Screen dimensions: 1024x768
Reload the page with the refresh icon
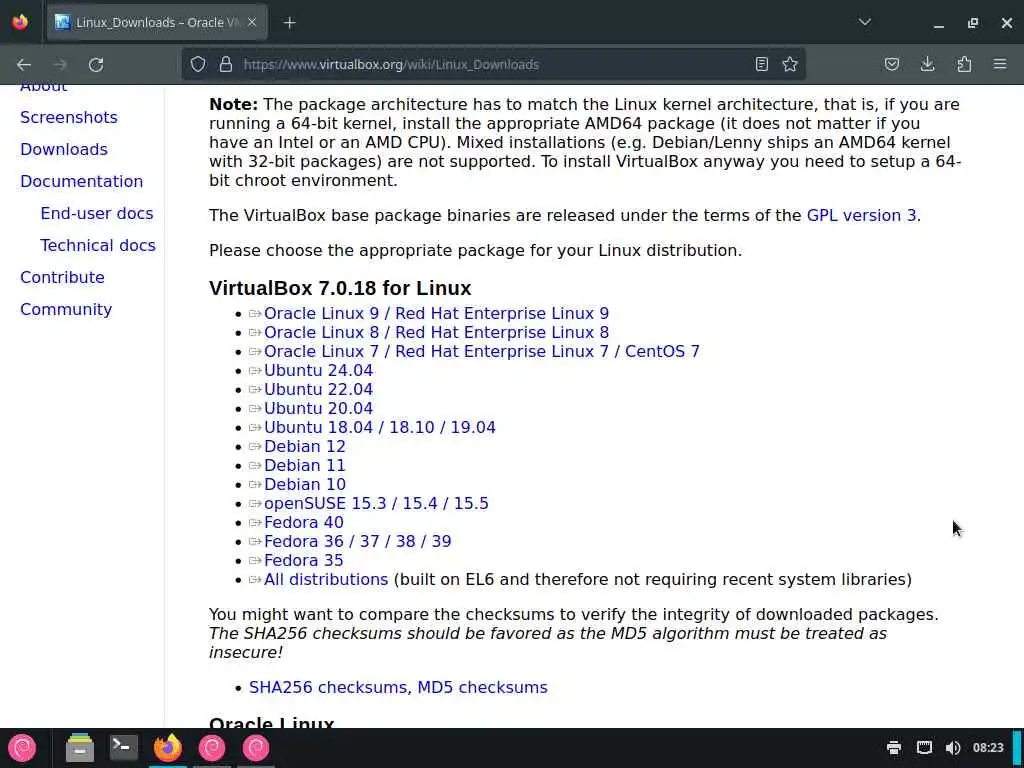click(96, 64)
